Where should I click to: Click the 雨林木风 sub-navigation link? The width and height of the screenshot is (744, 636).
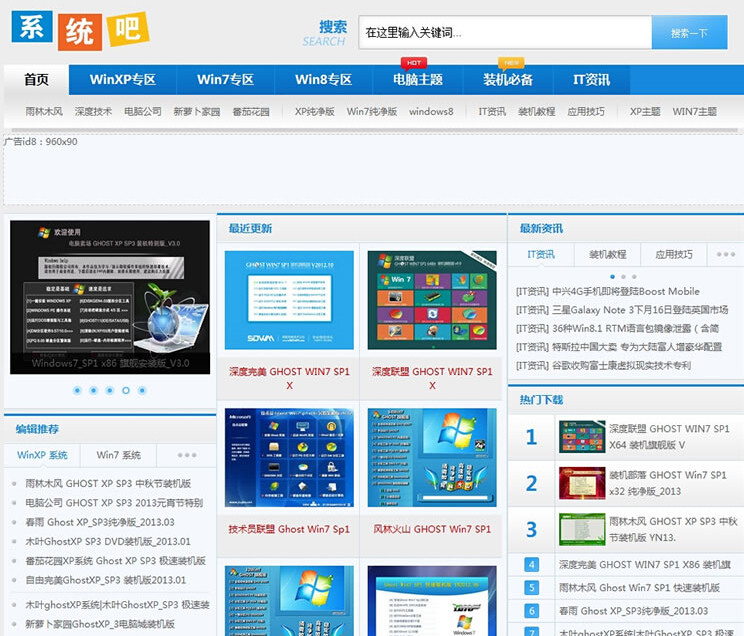(44, 112)
